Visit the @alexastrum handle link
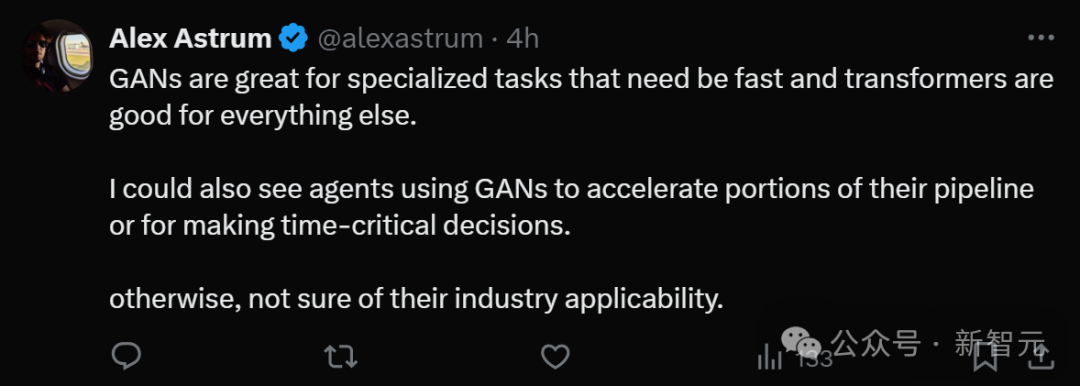The image size is (1080, 386). point(399,39)
